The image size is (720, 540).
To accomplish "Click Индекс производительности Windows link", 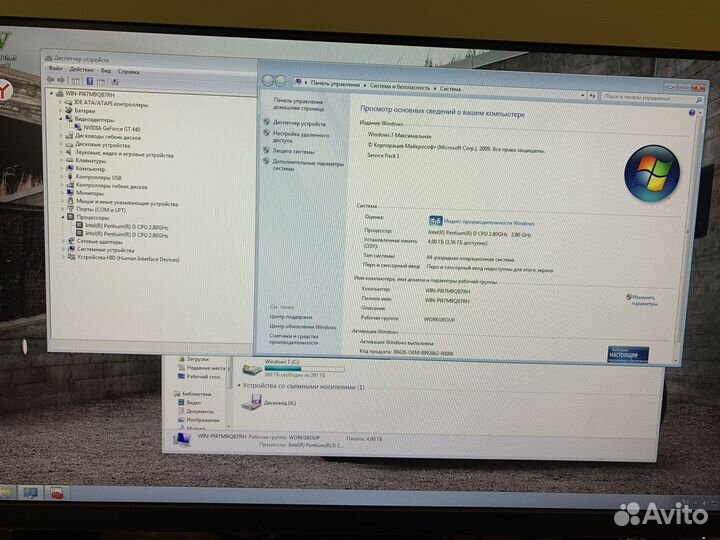I will [489, 223].
